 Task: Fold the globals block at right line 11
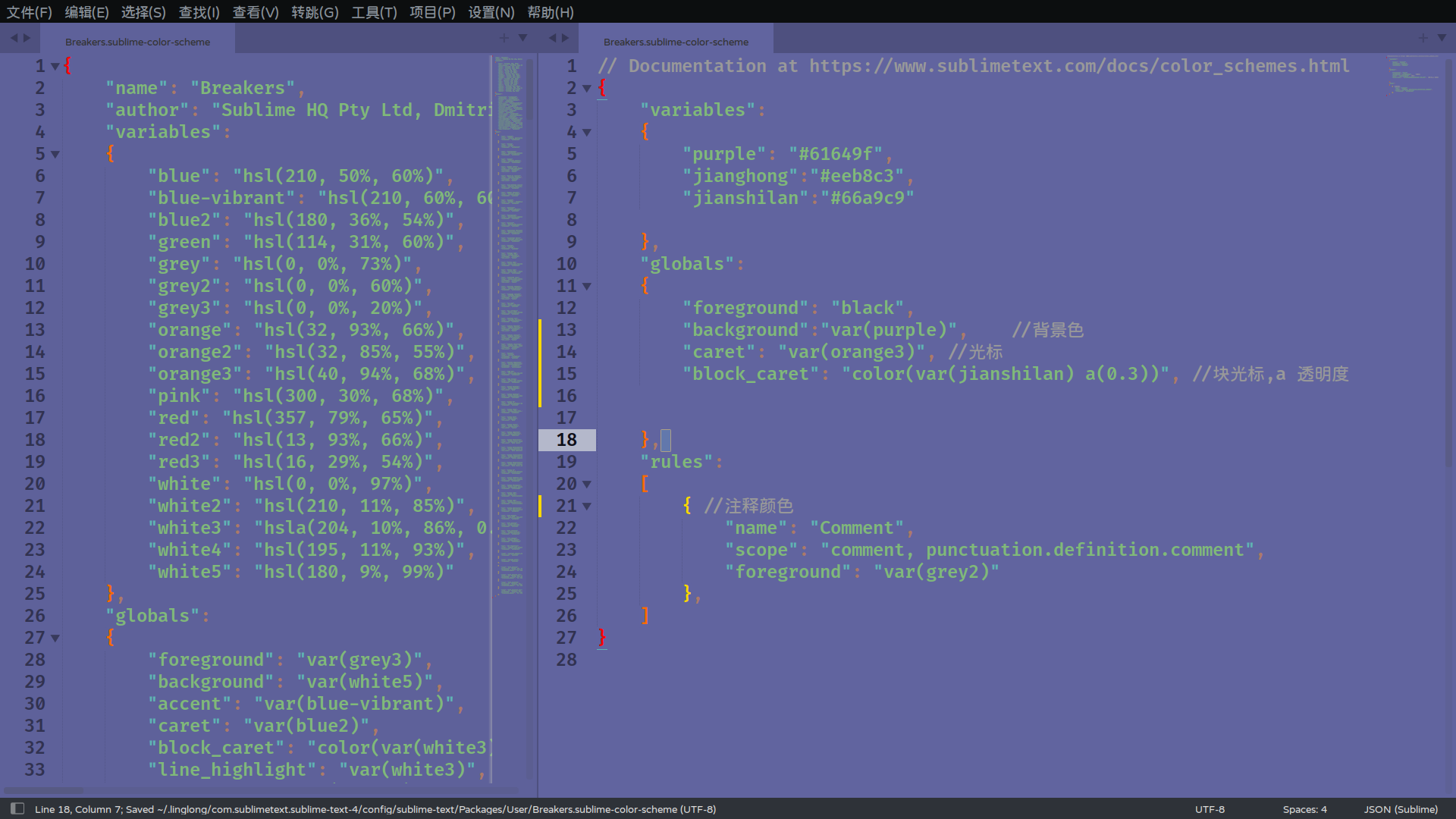point(587,287)
